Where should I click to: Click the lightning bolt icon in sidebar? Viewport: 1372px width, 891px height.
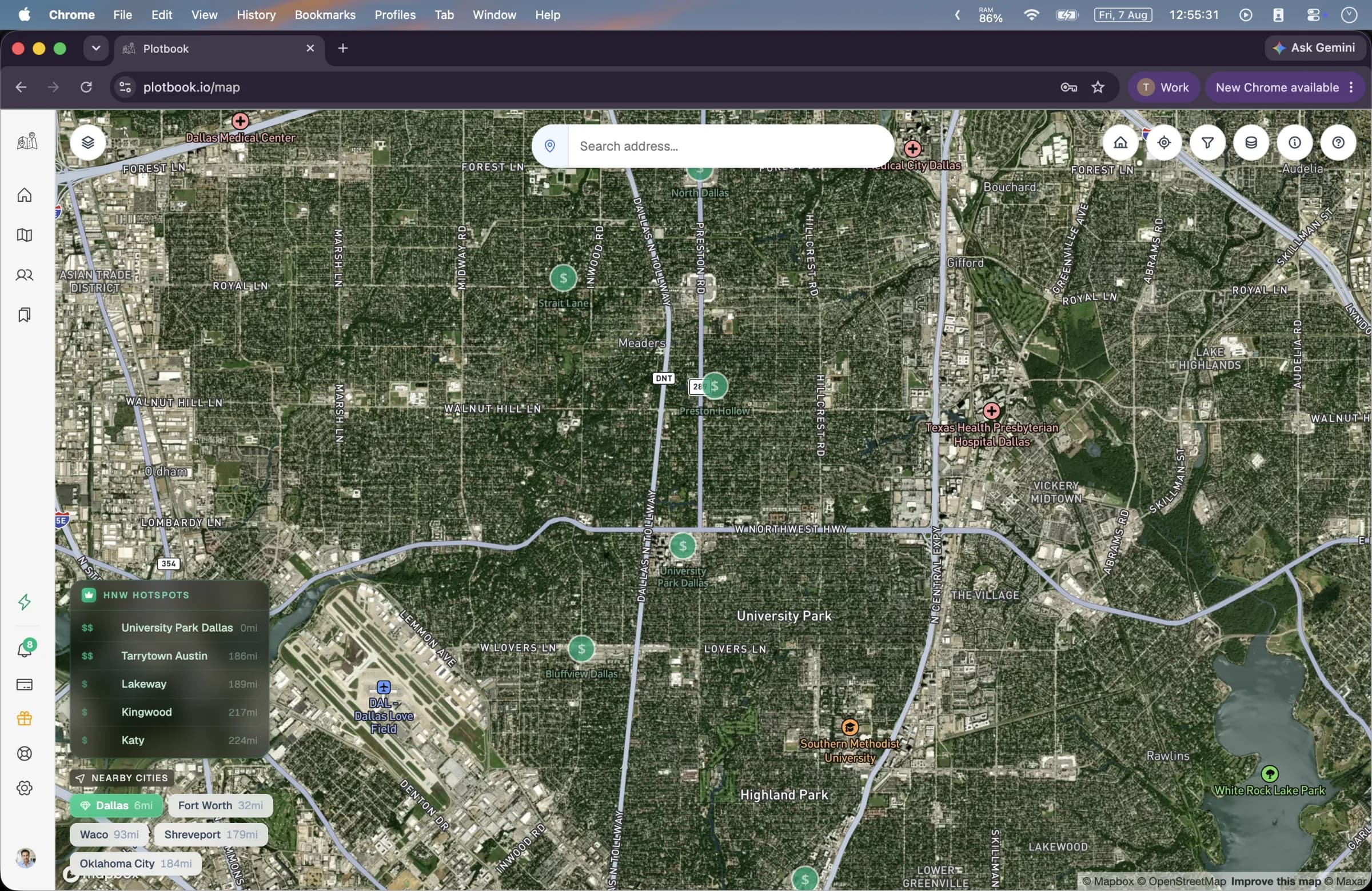tap(24, 602)
